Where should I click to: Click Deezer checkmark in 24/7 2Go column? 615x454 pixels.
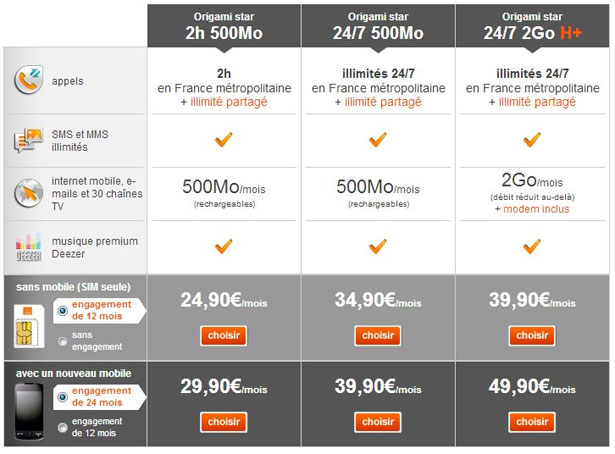pyautogui.click(x=532, y=246)
